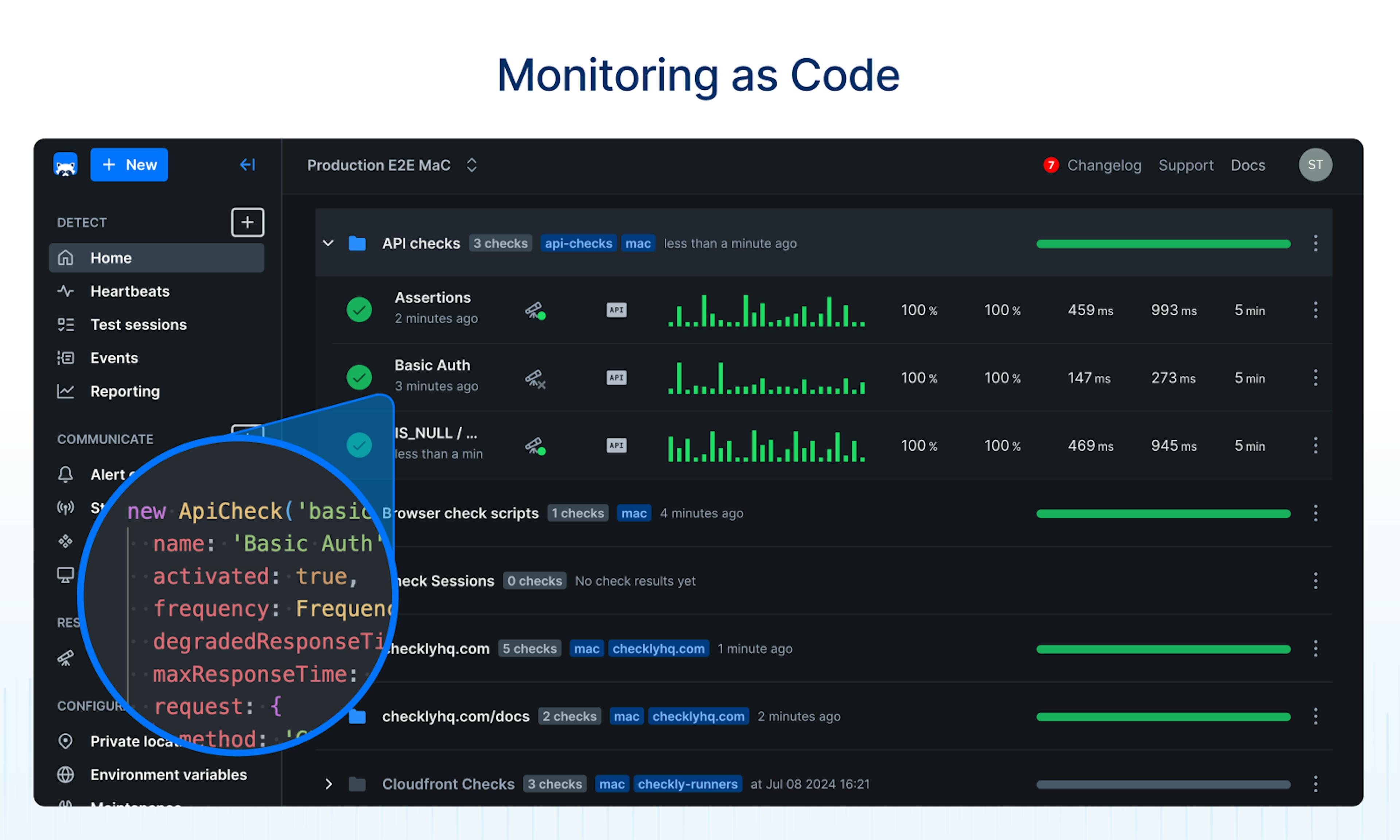Viewport: 1400px width, 840px height.
Task: Click the 5 checks badge
Action: 529,649
